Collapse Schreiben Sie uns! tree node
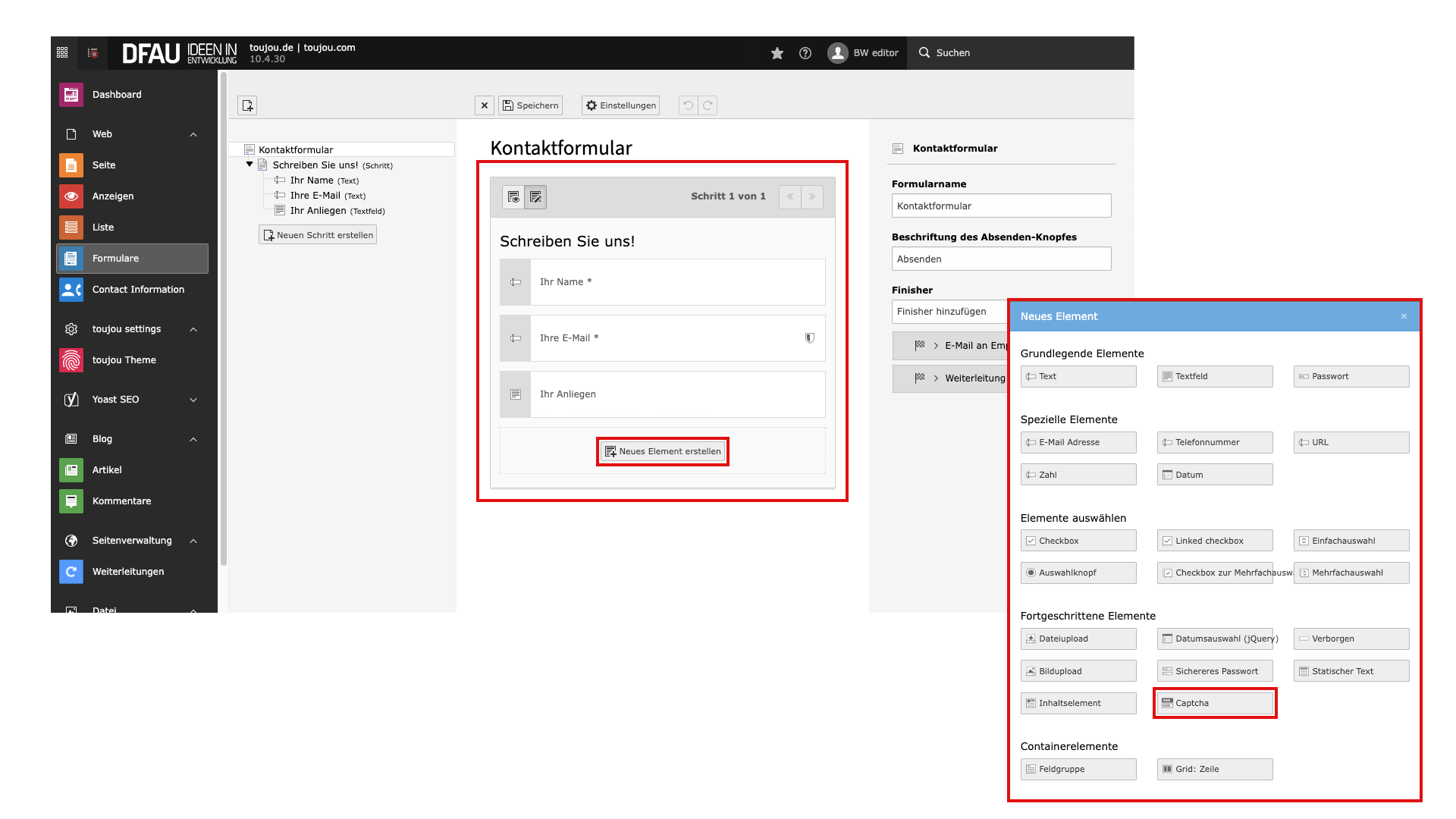The height and width of the screenshot is (819, 1456). (249, 165)
